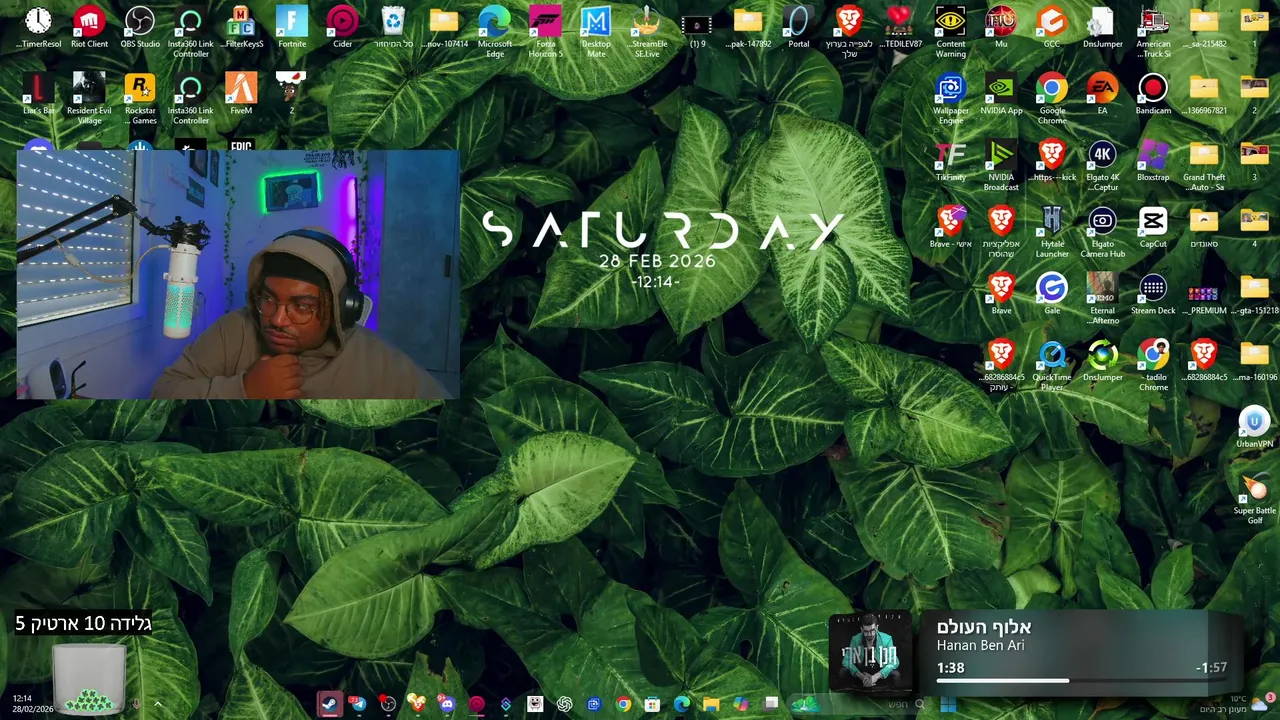The width and height of the screenshot is (1280, 720).
Task: Click the Windows Start button
Action: (948, 704)
